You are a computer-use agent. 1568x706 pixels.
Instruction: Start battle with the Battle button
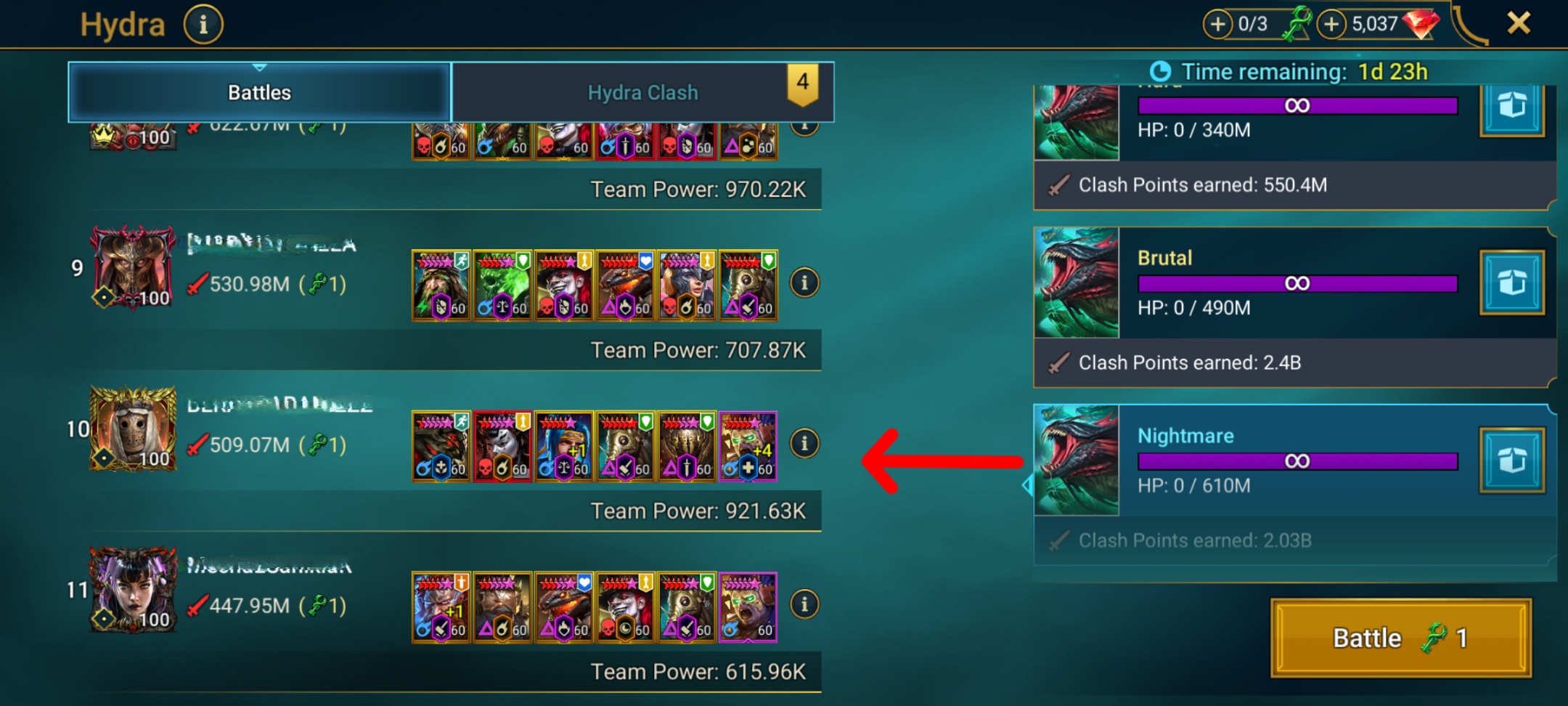click(1401, 638)
